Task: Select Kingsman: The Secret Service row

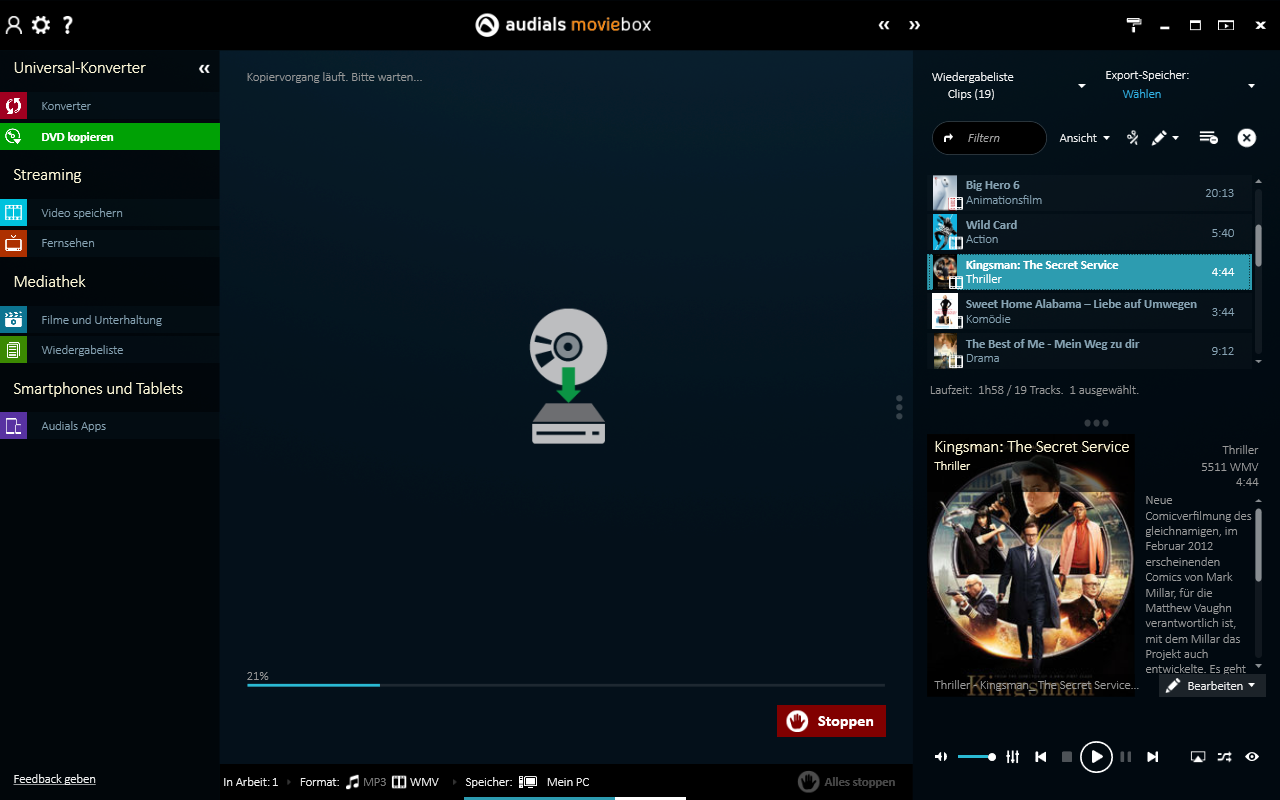Action: point(1091,272)
